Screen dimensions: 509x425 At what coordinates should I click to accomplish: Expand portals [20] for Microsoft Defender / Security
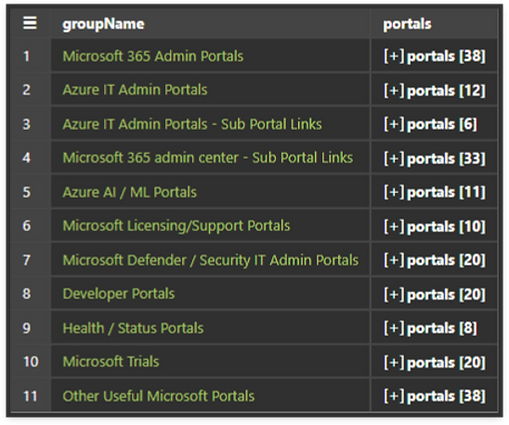click(x=434, y=260)
